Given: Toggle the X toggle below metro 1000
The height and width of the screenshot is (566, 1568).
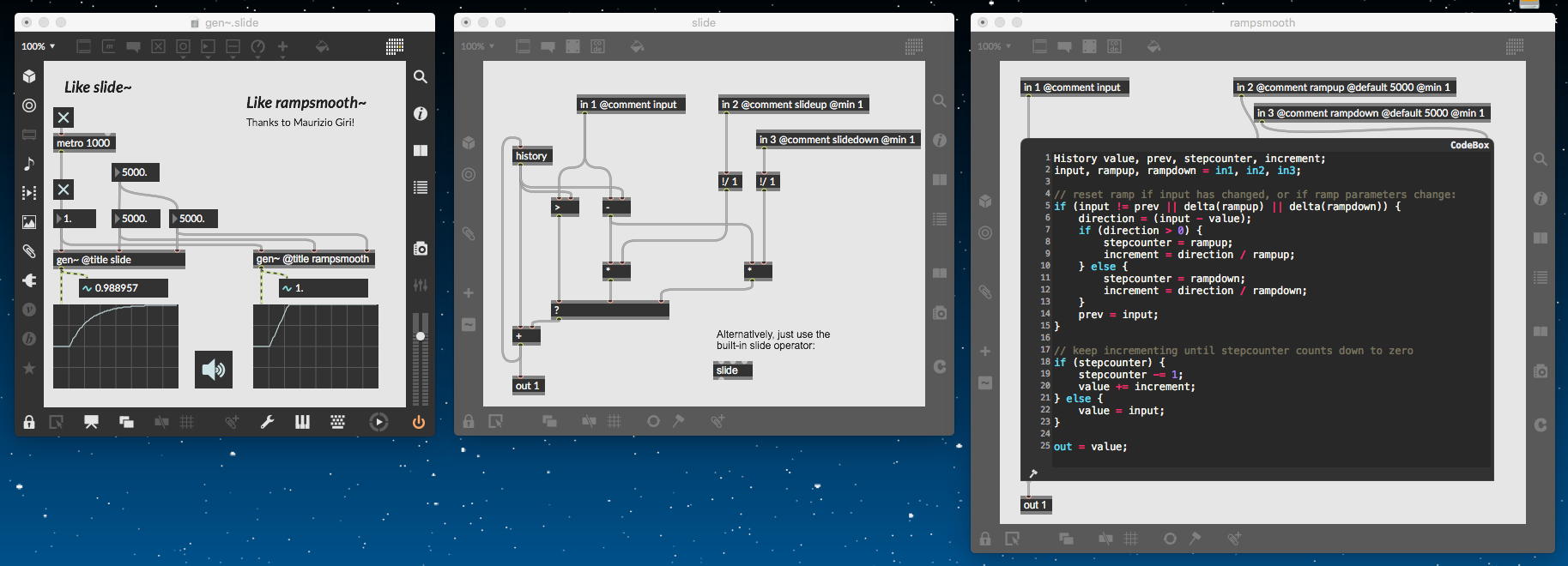Looking at the screenshot, I should pyautogui.click(x=64, y=190).
